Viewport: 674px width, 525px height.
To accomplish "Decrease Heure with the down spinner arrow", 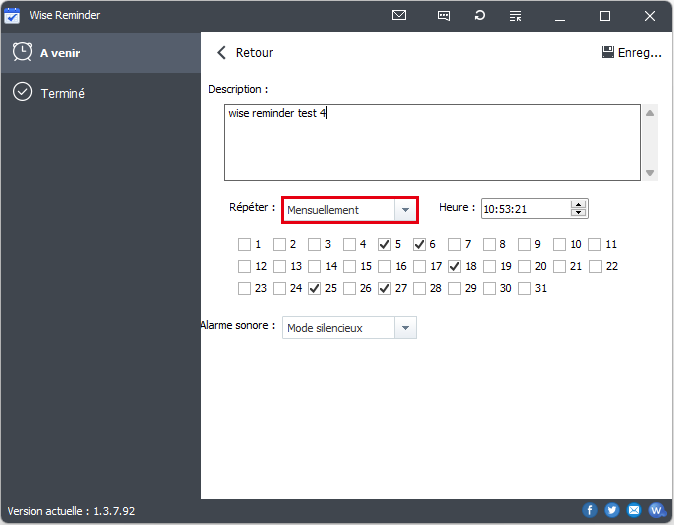I will 579,212.
